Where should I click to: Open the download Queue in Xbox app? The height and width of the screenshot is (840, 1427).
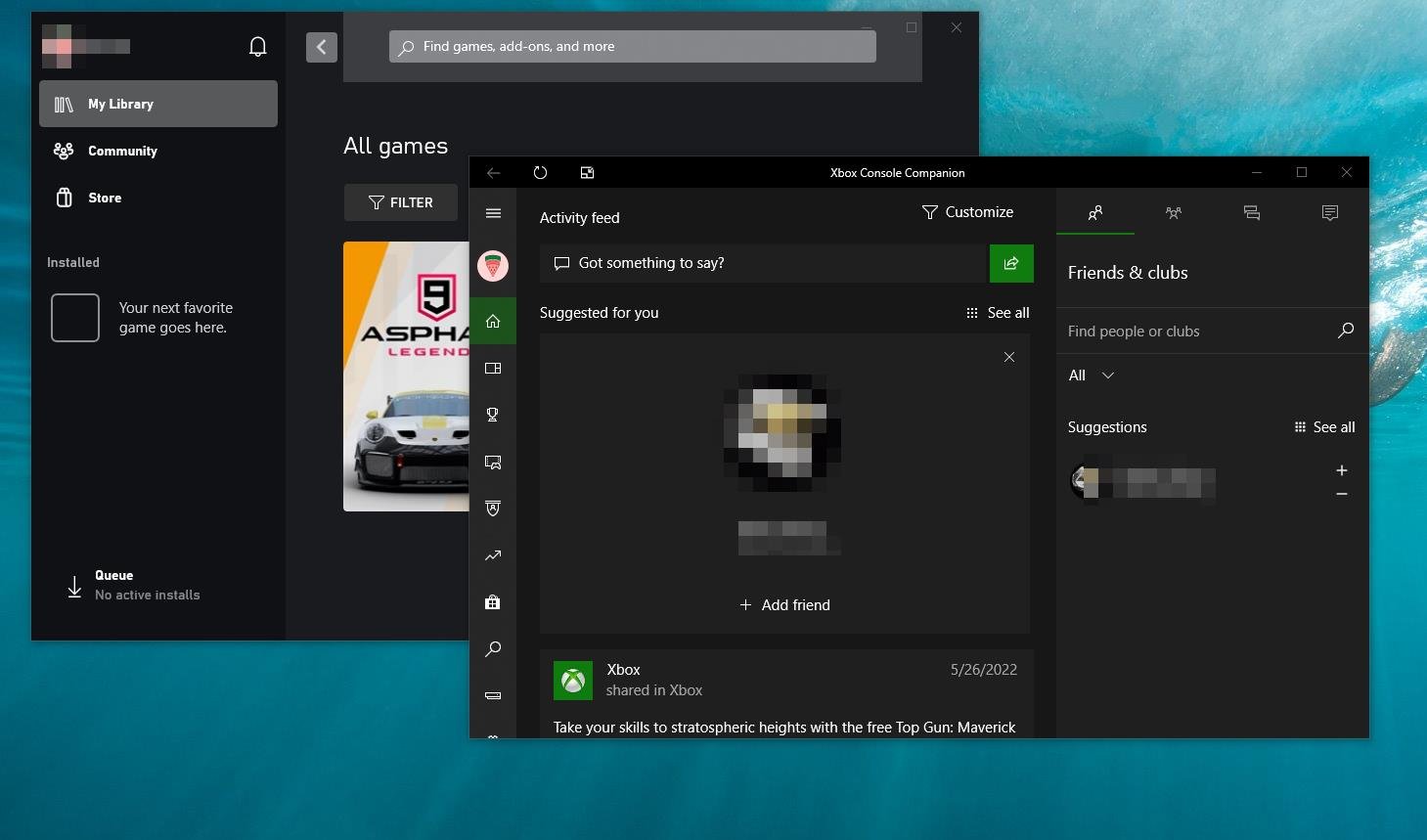[x=132, y=585]
